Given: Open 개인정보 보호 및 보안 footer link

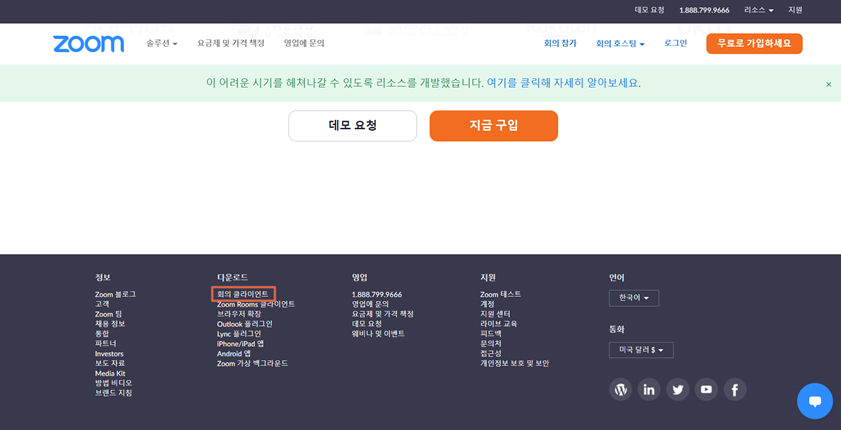Looking at the screenshot, I should click(x=514, y=363).
